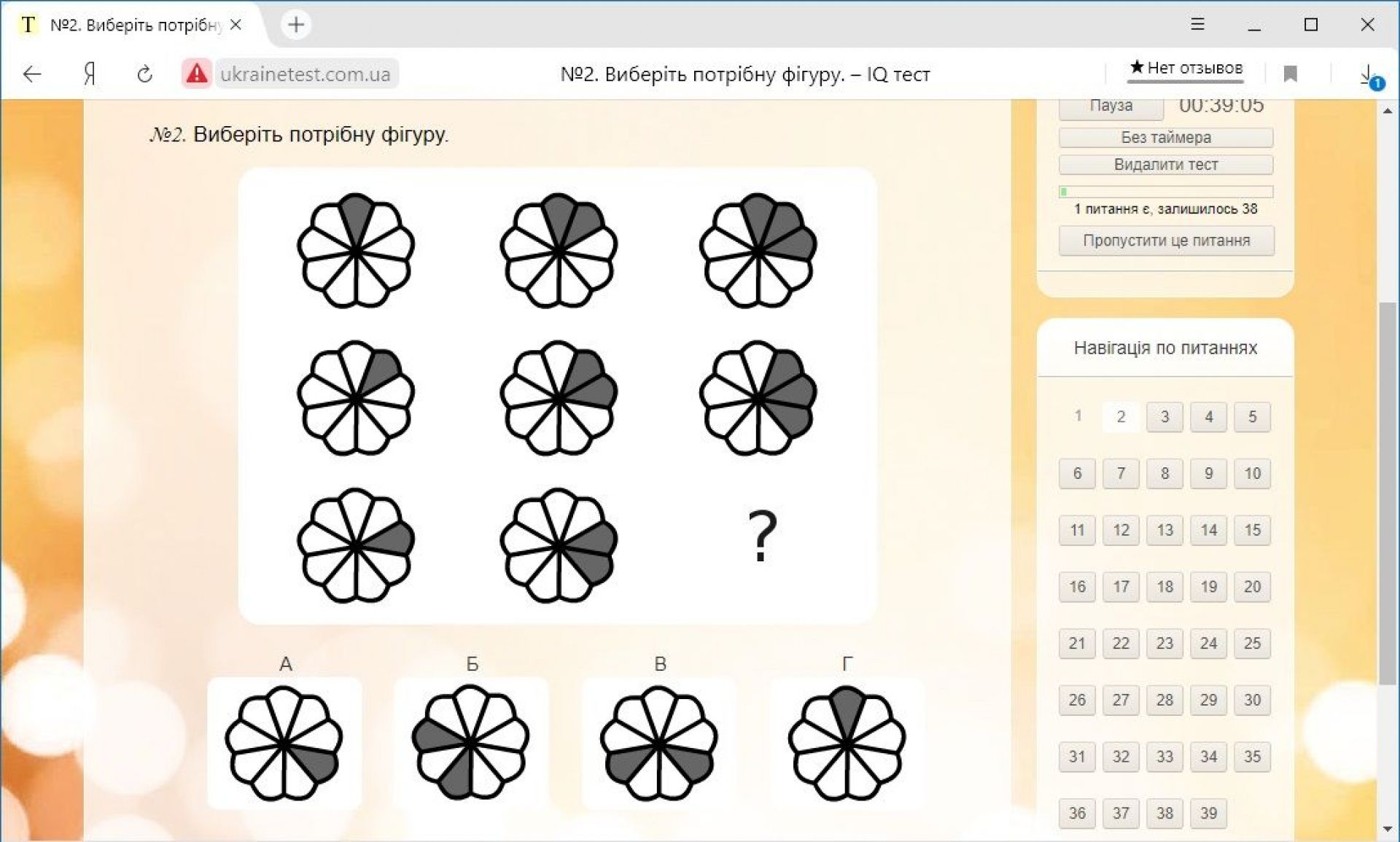Select answer figure Б
The image size is (1400, 842).
pos(471,742)
